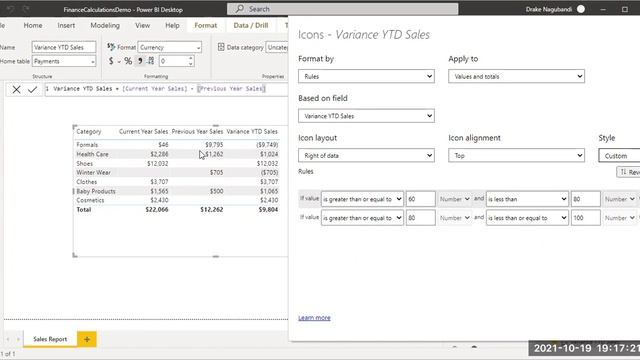Cancel the formula with the X icon
Screen dimensions: 640x360
click(16, 89)
